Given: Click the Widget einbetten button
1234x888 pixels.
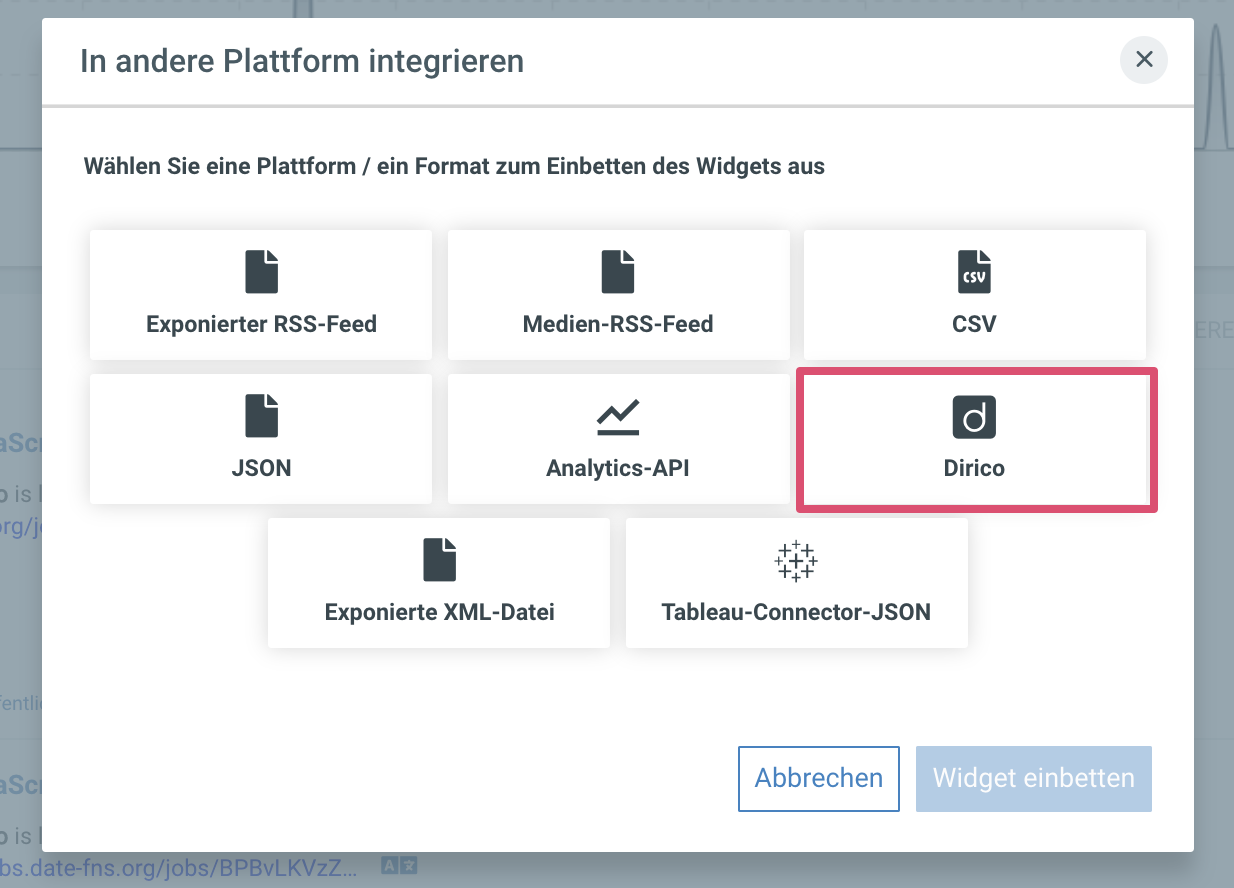Looking at the screenshot, I should click(1034, 779).
